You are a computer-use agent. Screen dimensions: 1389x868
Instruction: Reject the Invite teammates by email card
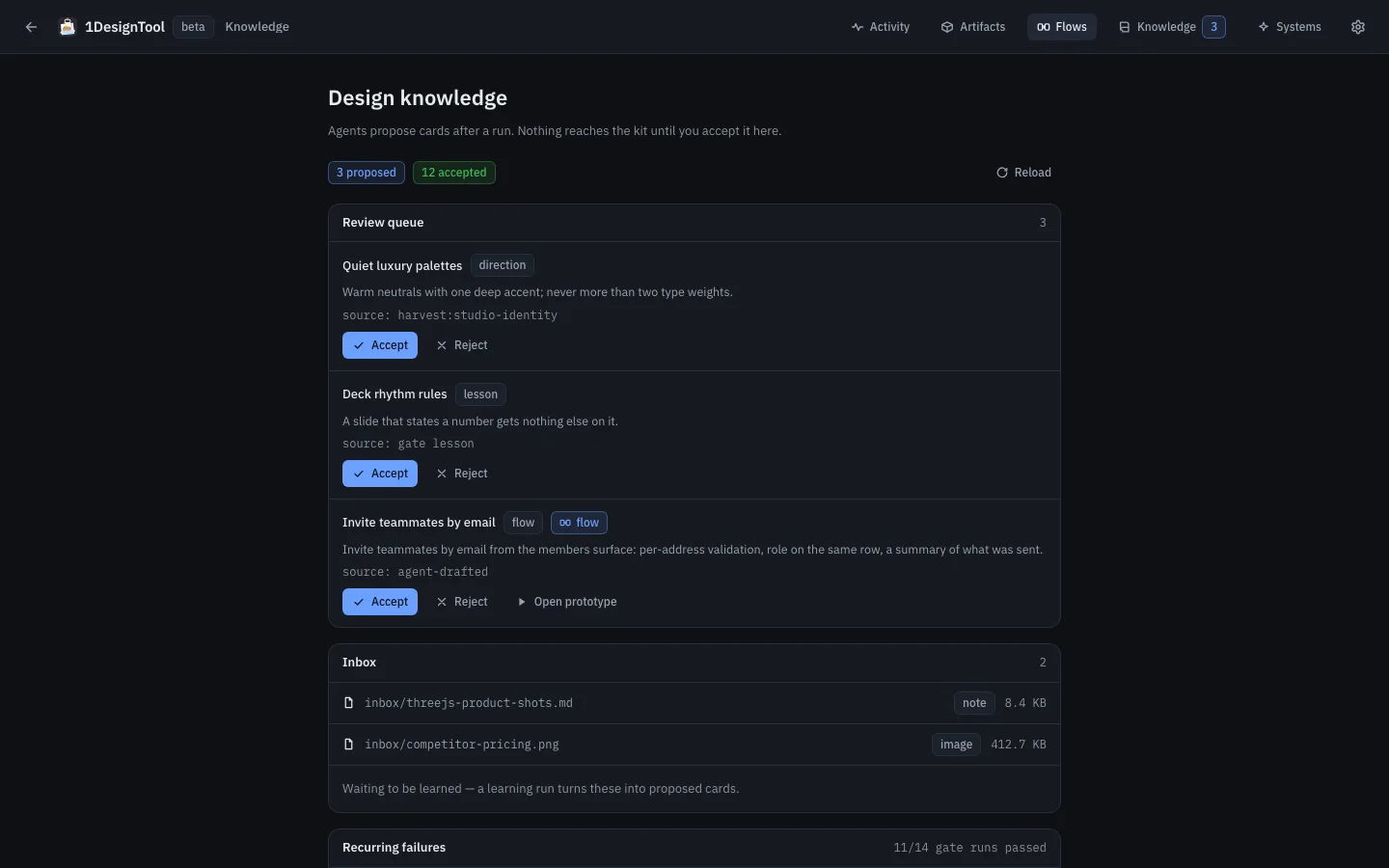462,602
